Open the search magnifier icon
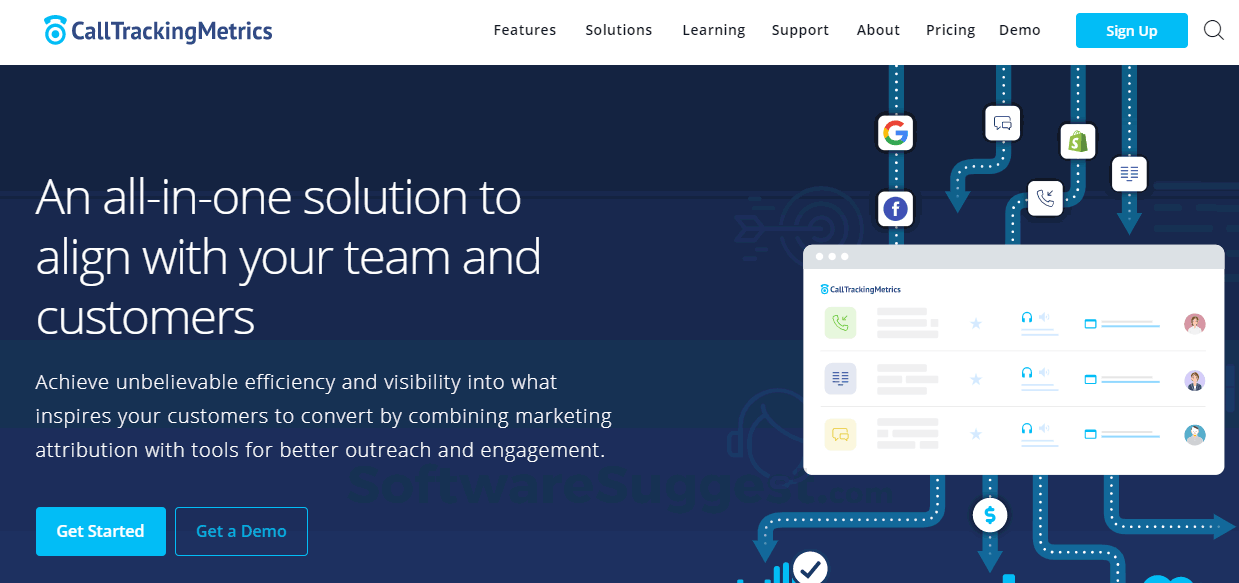 coord(1214,30)
